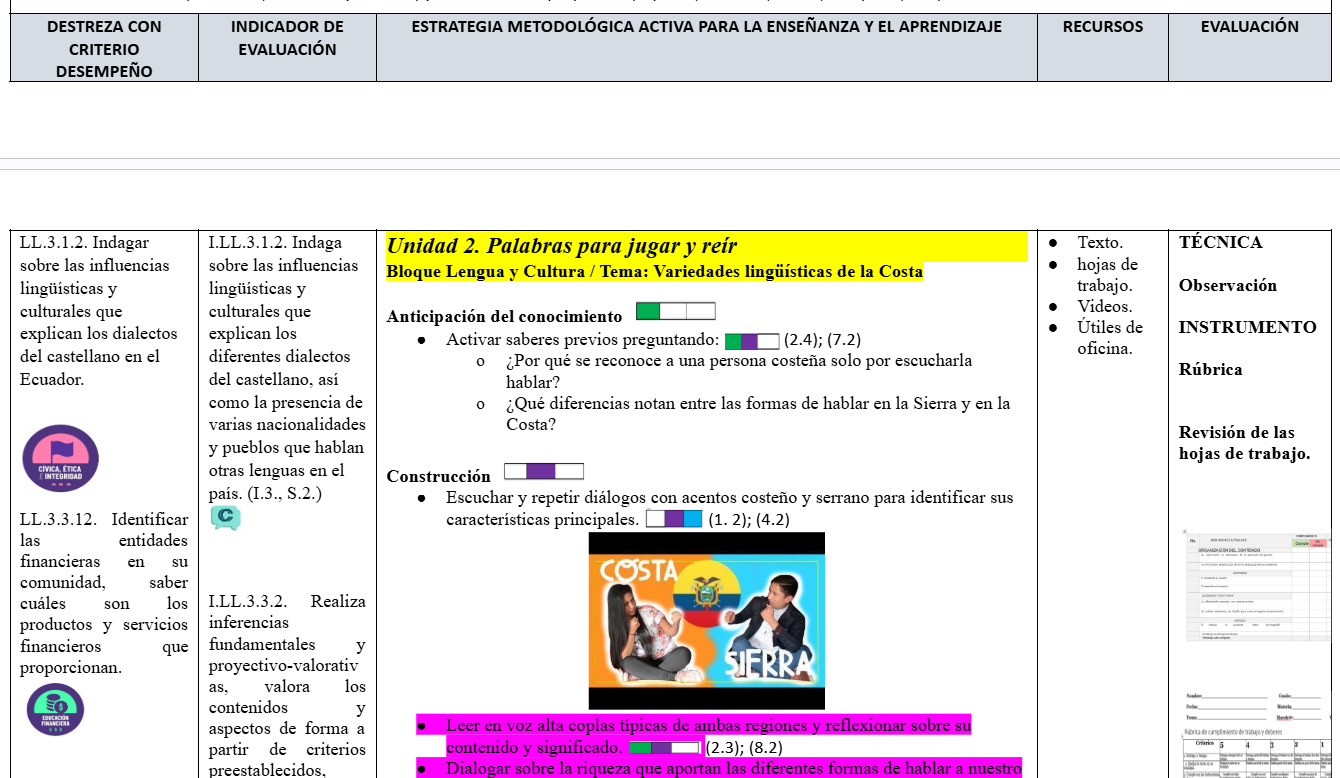This screenshot has width=1340, height=778.
Task: Click the Anticipación del conocimiento heading
Action: click(505, 317)
